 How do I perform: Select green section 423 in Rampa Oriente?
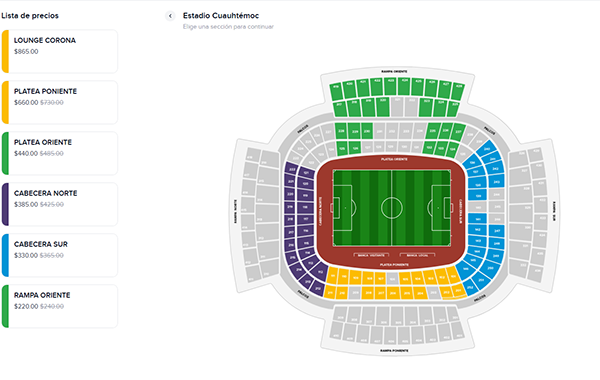point(390,86)
